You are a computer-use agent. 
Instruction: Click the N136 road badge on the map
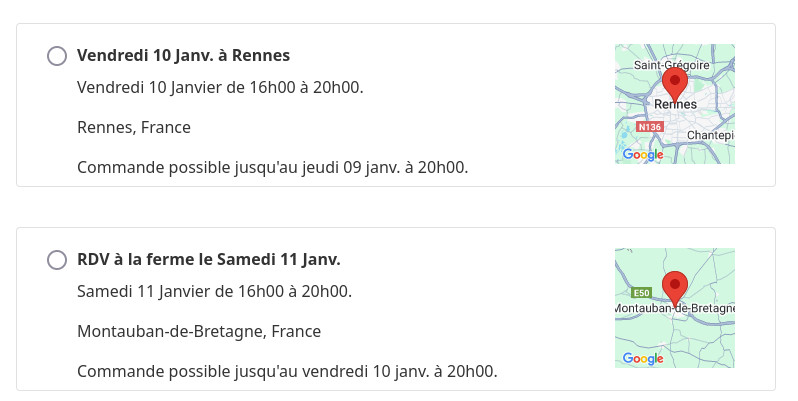click(650, 127)
